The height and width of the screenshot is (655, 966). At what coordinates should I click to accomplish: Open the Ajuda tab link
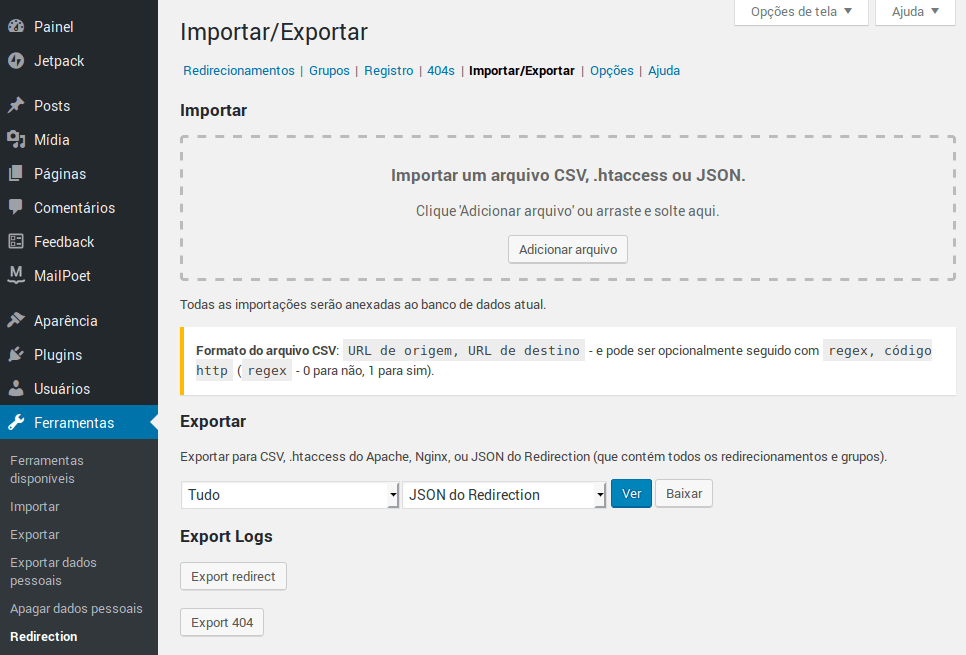[x=664, y=70]
